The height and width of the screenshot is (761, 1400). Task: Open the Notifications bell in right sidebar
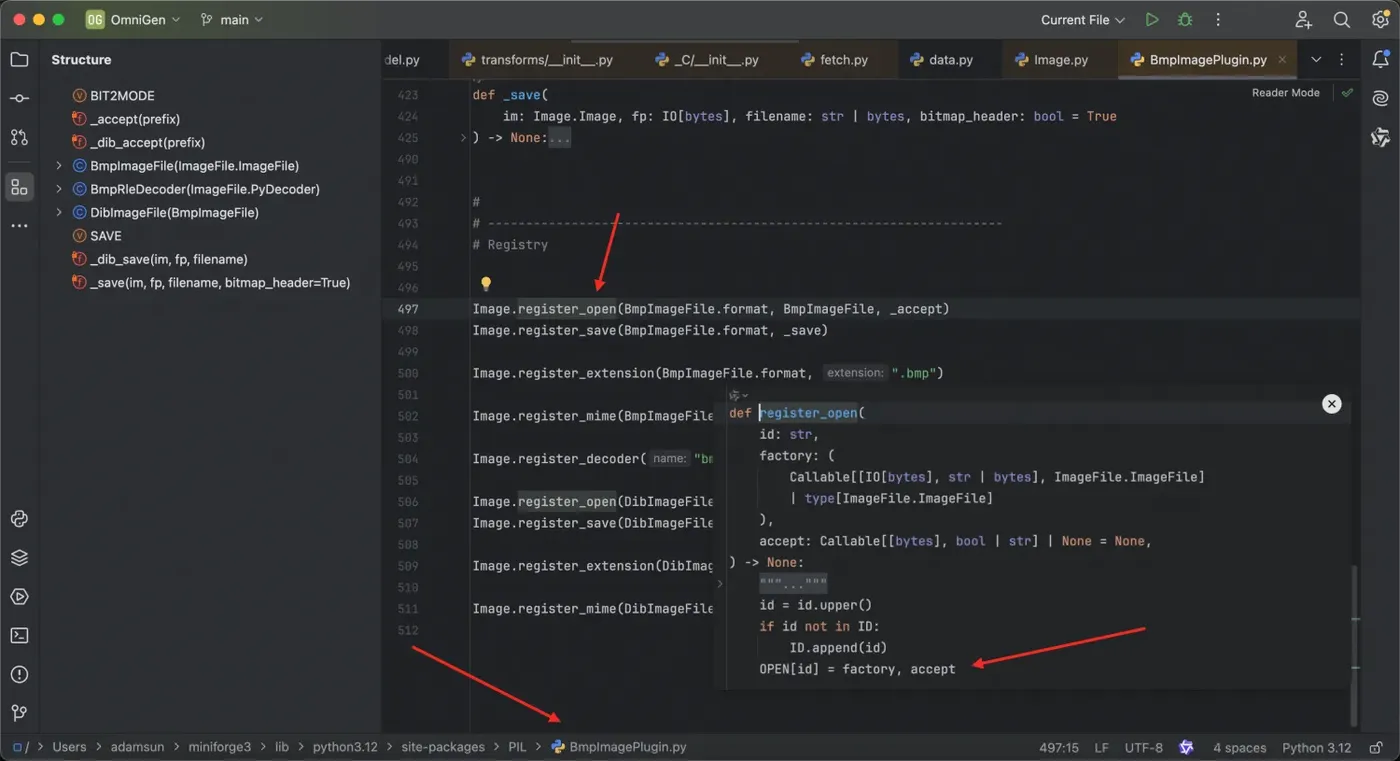(1381, 60)
